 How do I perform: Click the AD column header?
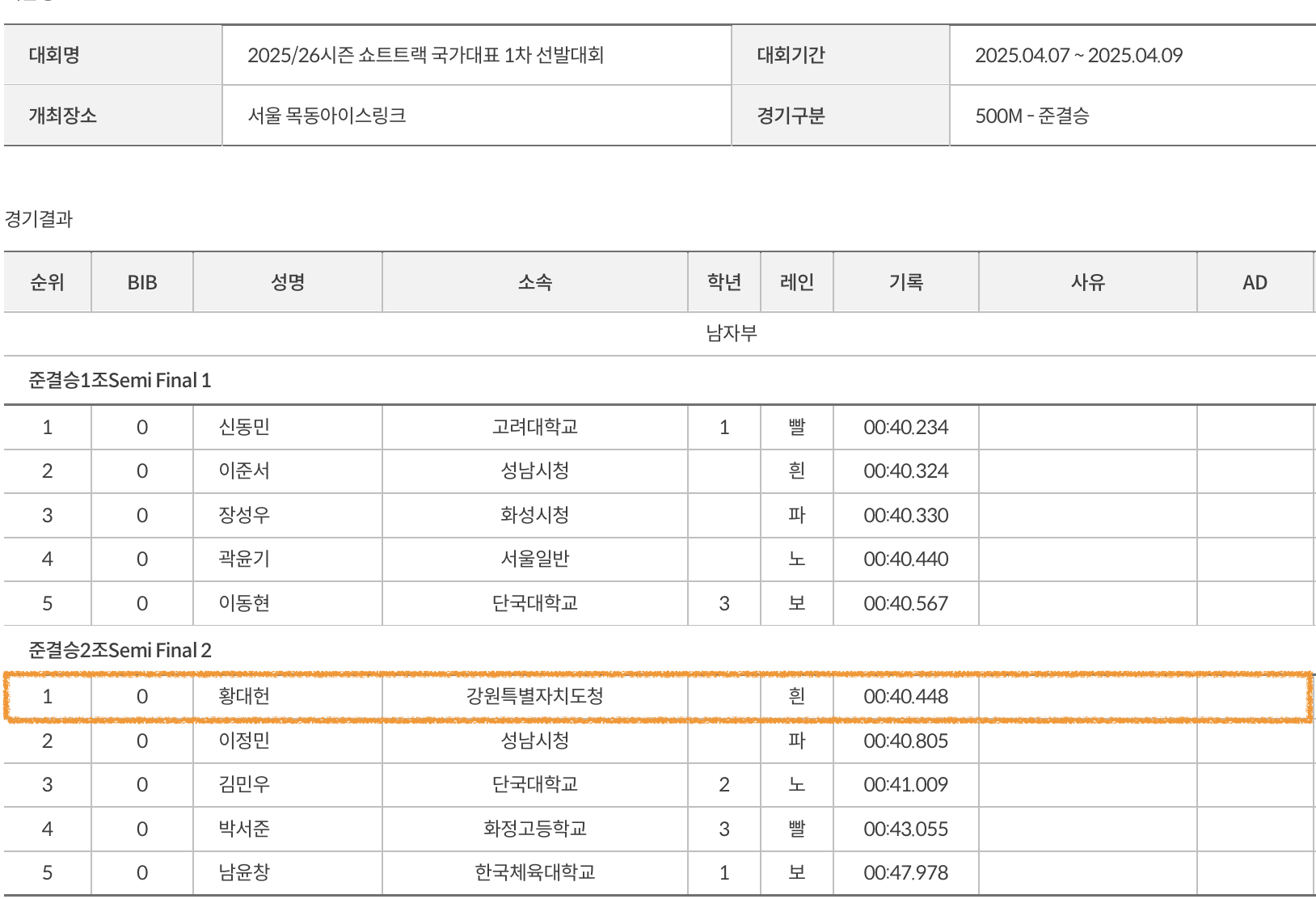pyautogui.click(x=1255, y=282)
